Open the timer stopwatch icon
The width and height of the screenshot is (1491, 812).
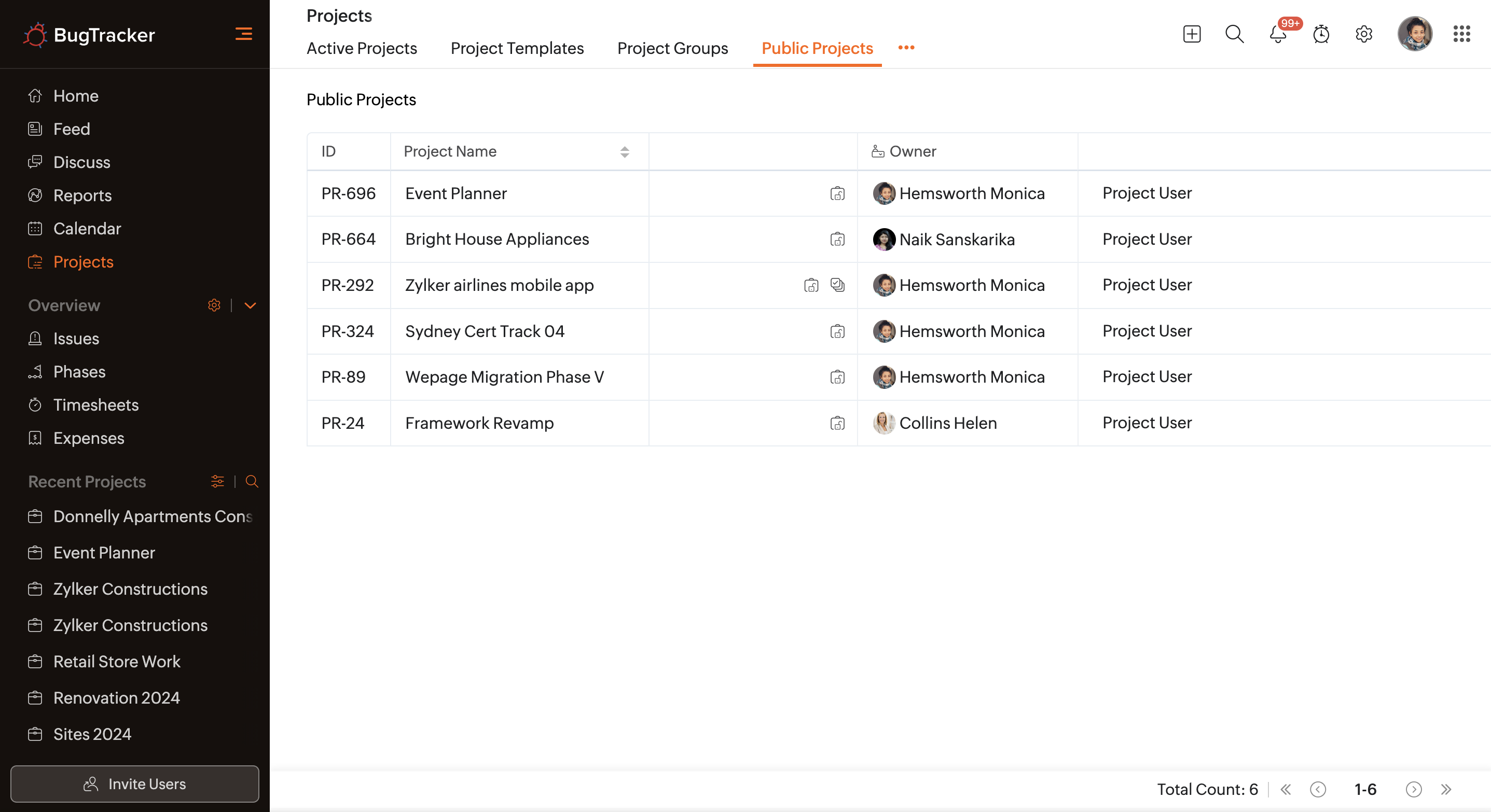pyautogui.click(x=1321, y=34)
